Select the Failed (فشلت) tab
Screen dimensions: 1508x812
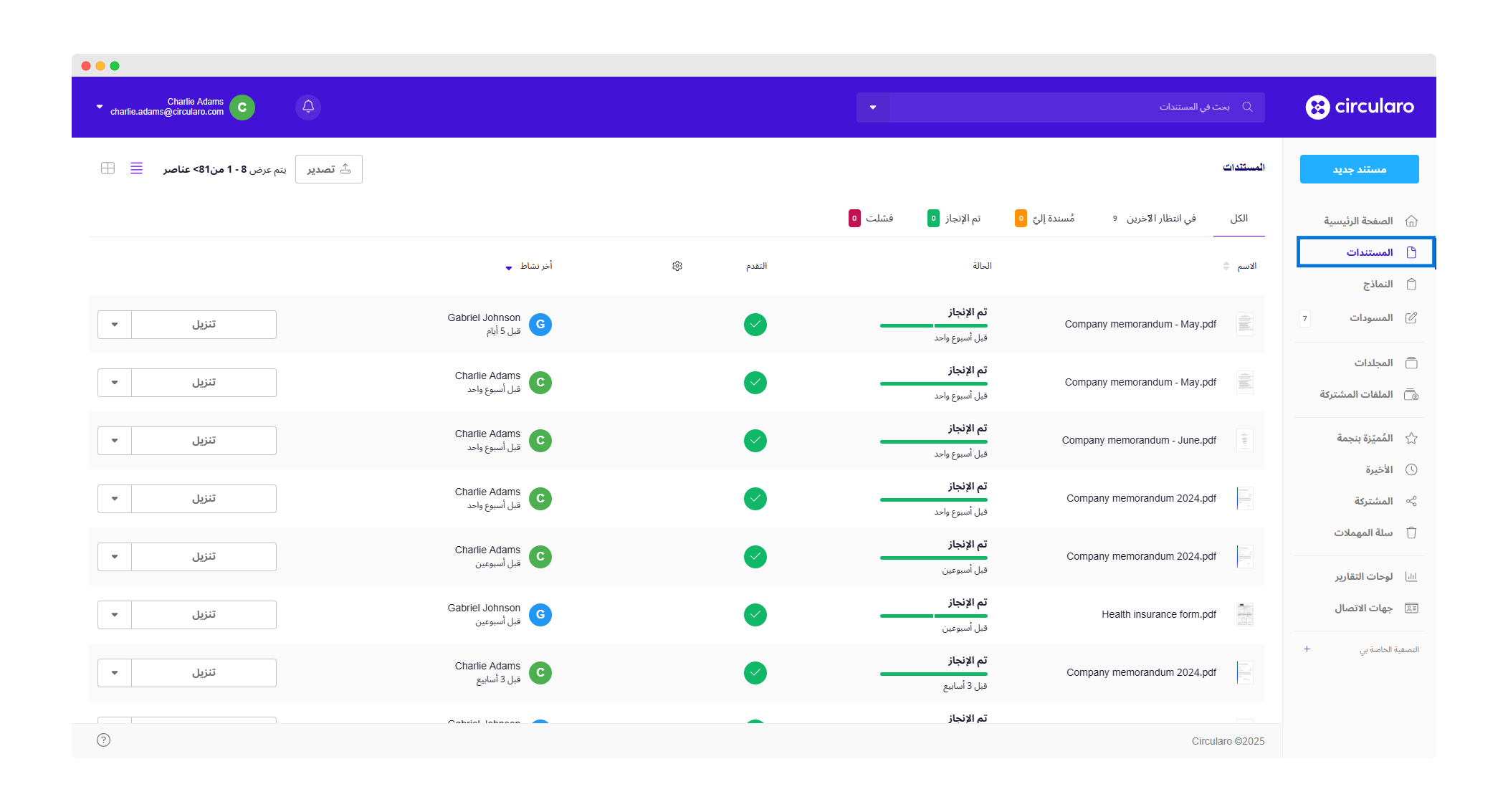(878, 219)
